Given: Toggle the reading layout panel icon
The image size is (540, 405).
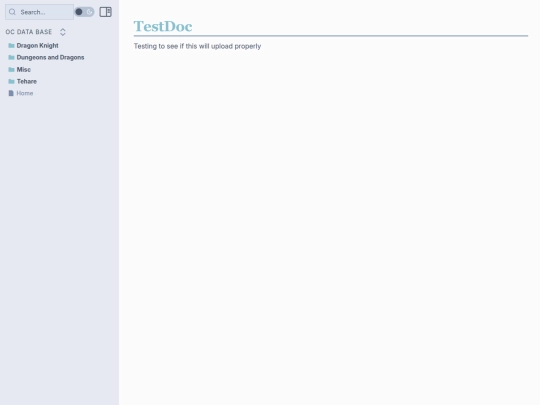Looking at the screenshot, I should (105, 12).
